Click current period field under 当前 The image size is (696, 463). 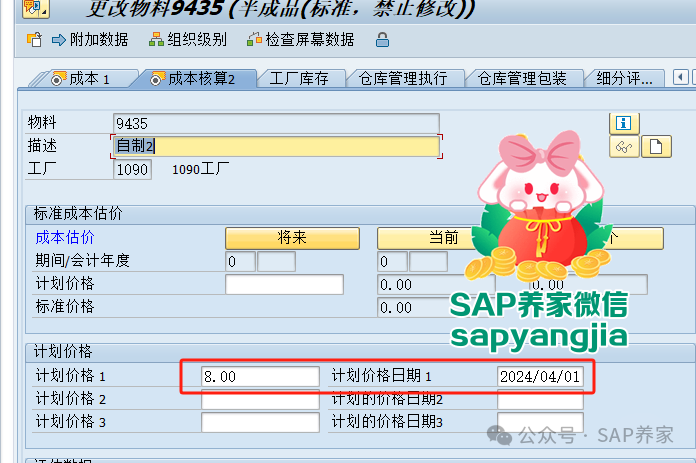pos(392,261)
